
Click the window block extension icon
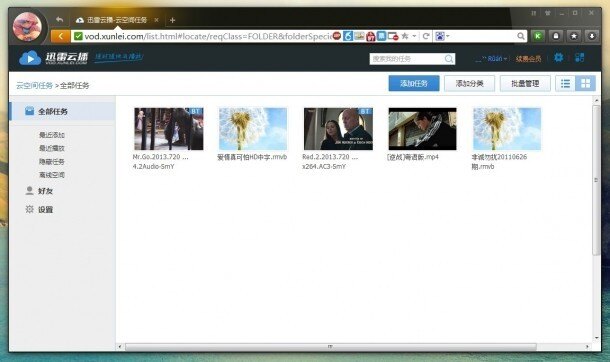(x=393, y=36)
